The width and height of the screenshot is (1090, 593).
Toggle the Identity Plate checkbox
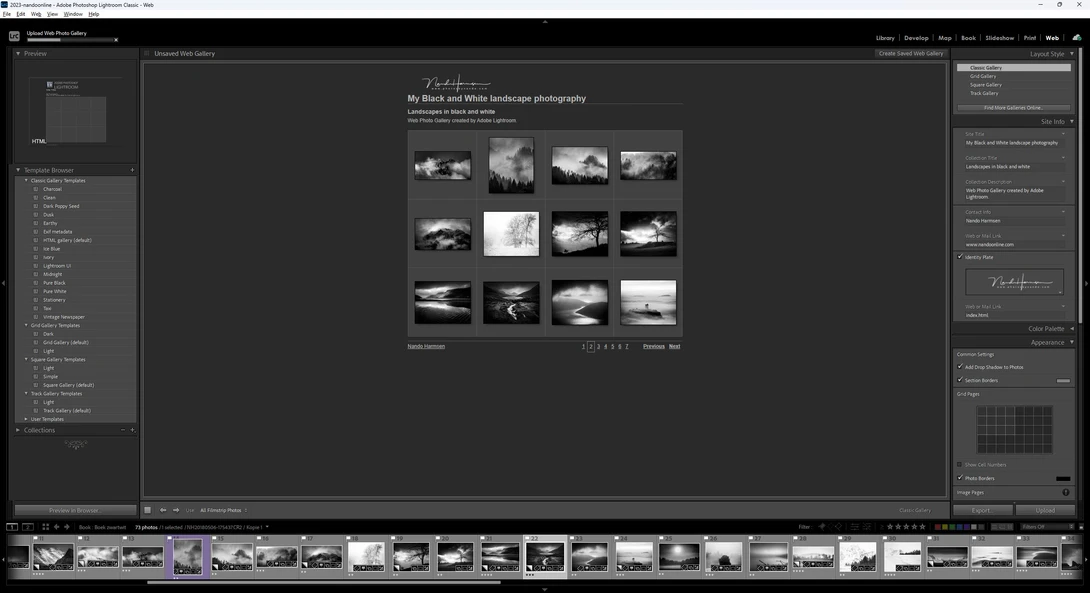click(960, 257)
